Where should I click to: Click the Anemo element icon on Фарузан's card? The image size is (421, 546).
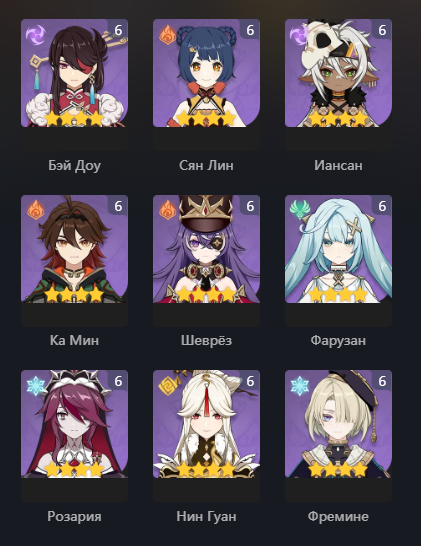coord(299,210)
